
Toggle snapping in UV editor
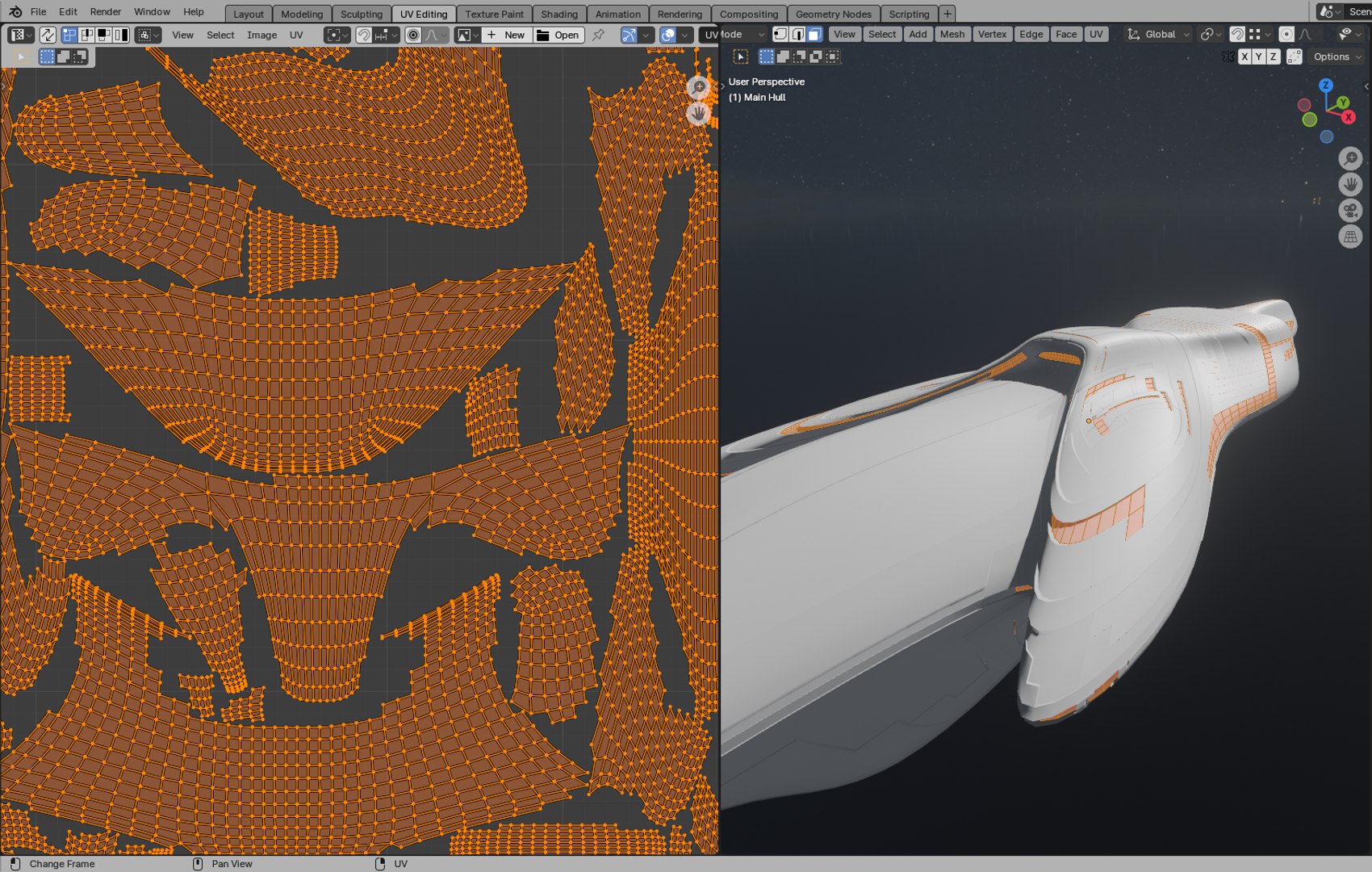tap(364, 35)
